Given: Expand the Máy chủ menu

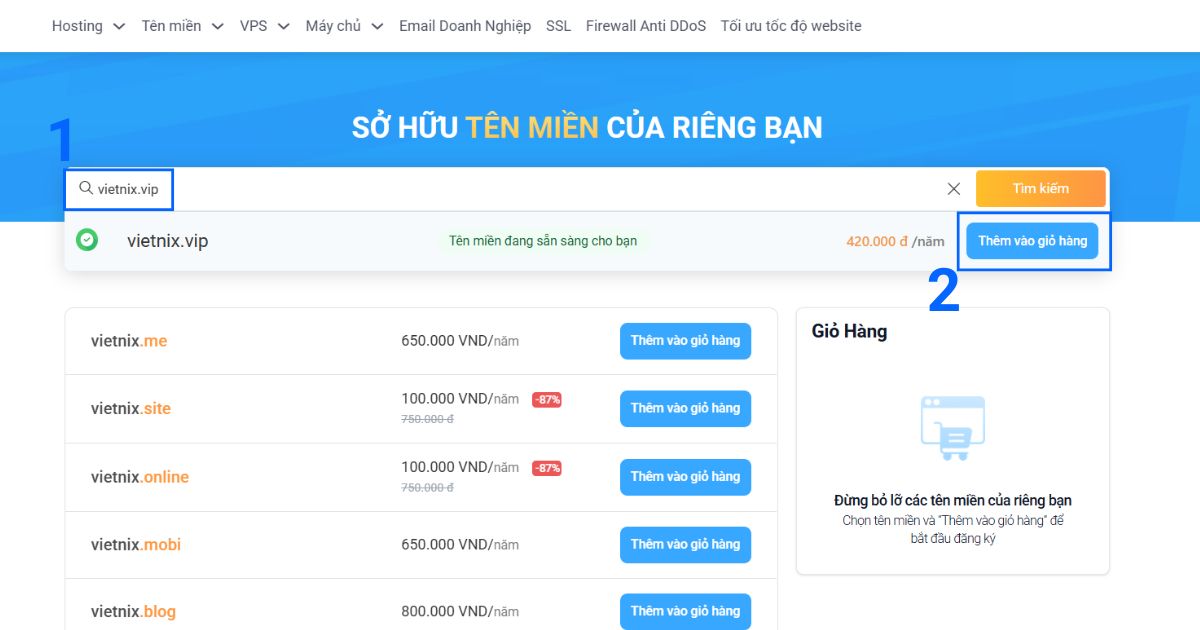Looking at the screenshot, I should [344, 25].
